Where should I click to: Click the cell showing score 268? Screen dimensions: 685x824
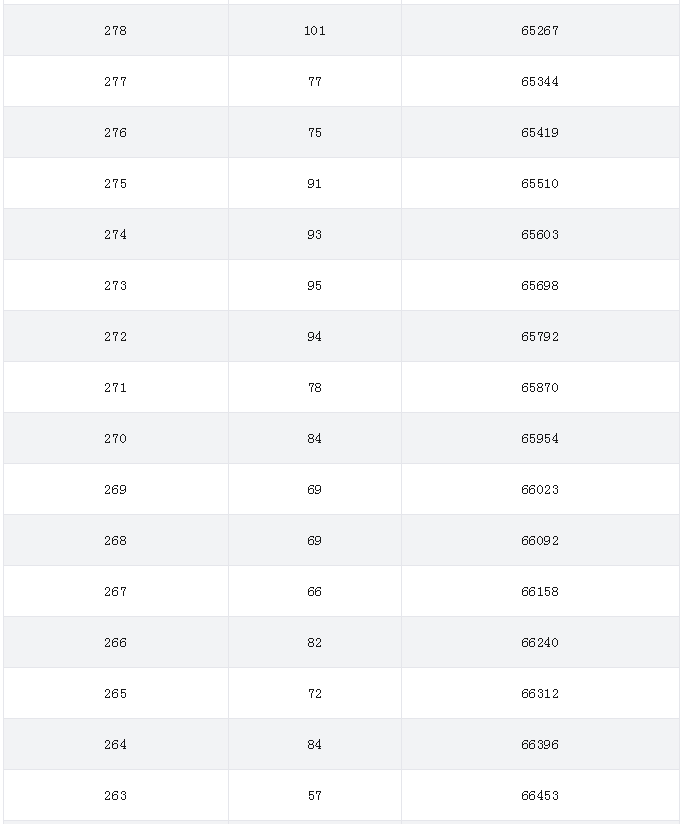tap(116, 540)
